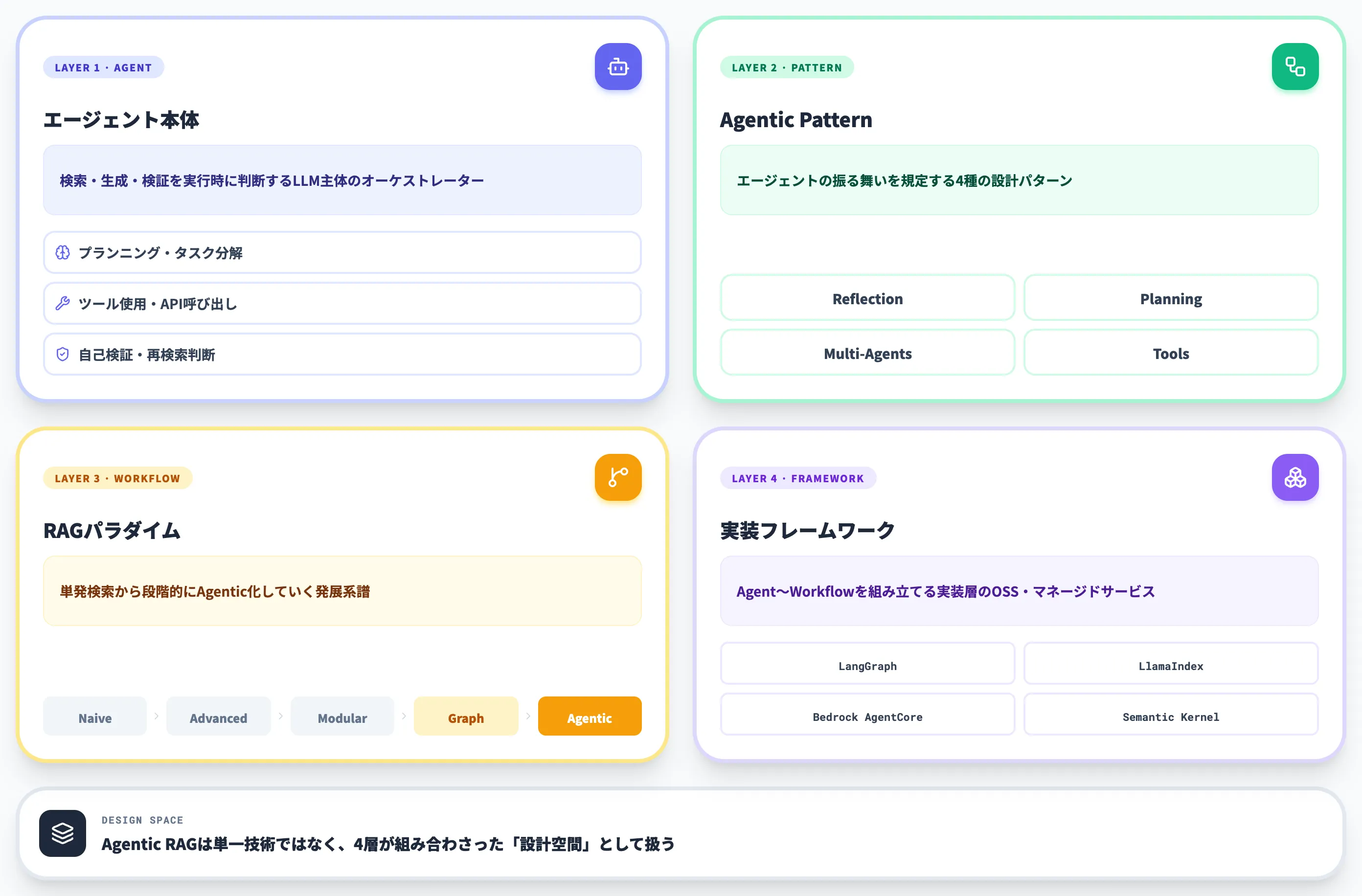Click the LAYER 3 · WORKFLOW badge
This screenshot has height=896, width=1362.
pos(117,478)
